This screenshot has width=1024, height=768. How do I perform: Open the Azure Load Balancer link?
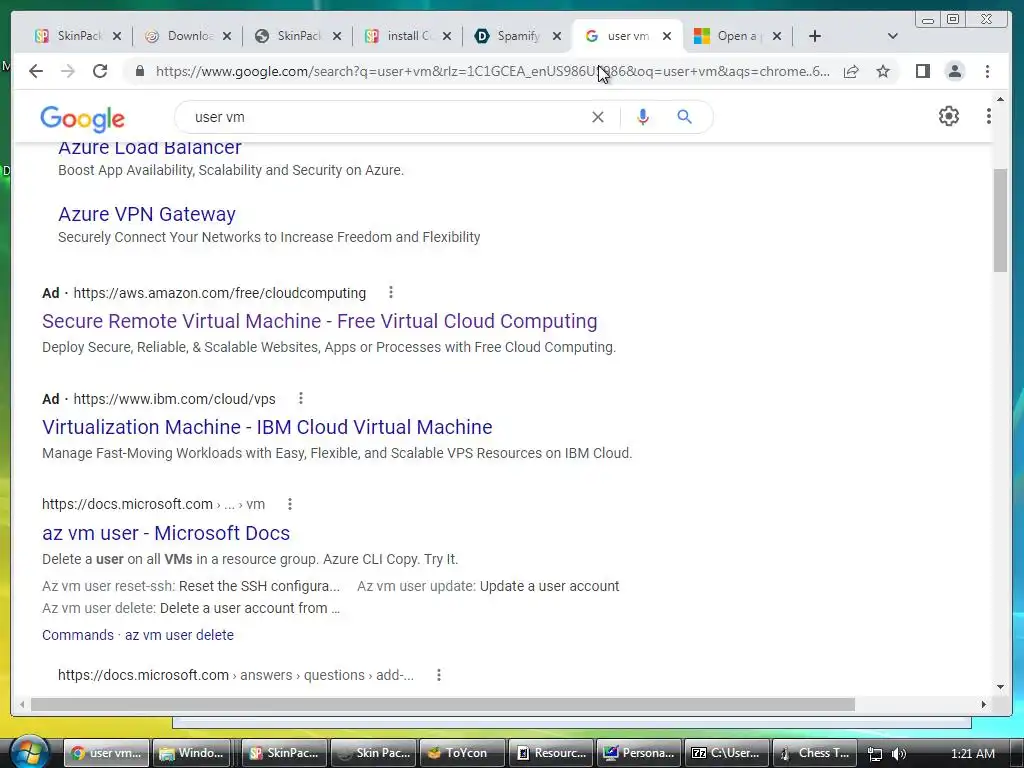150,148
